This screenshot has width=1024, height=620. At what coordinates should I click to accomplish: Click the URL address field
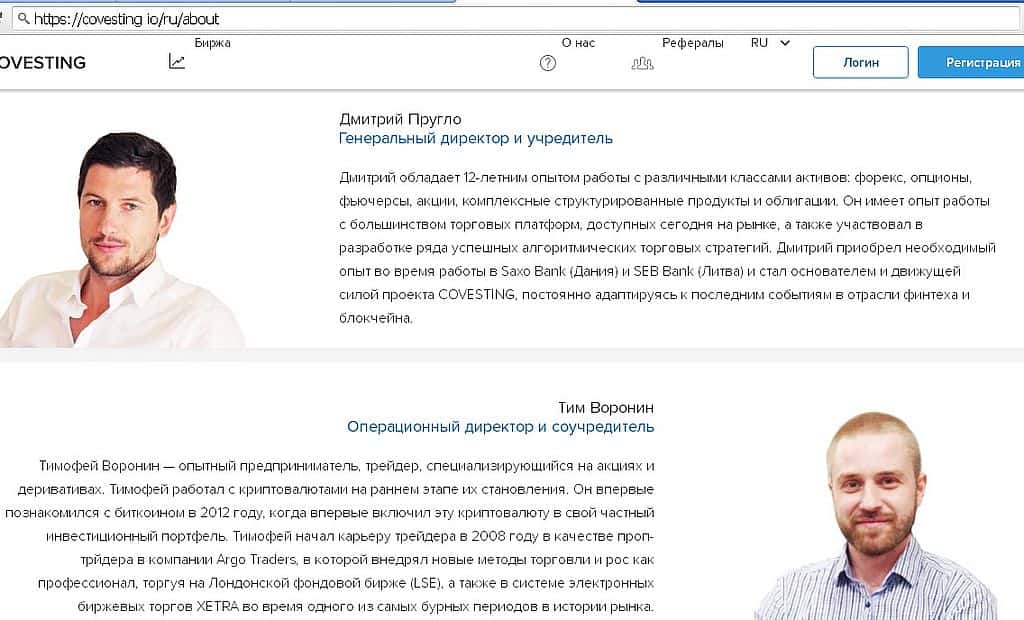516,18
